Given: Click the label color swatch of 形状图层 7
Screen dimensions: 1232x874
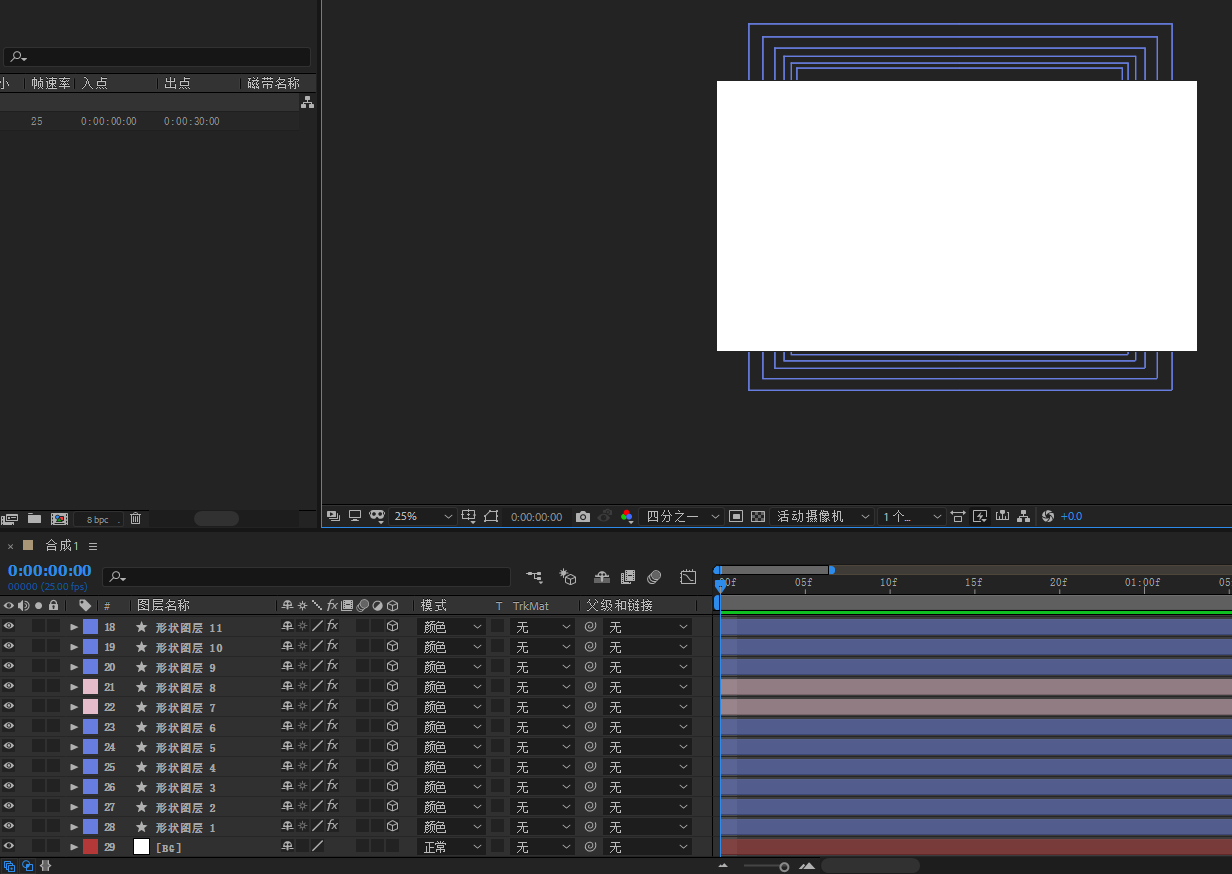Looking at the screenshot, I should (90, 707).
